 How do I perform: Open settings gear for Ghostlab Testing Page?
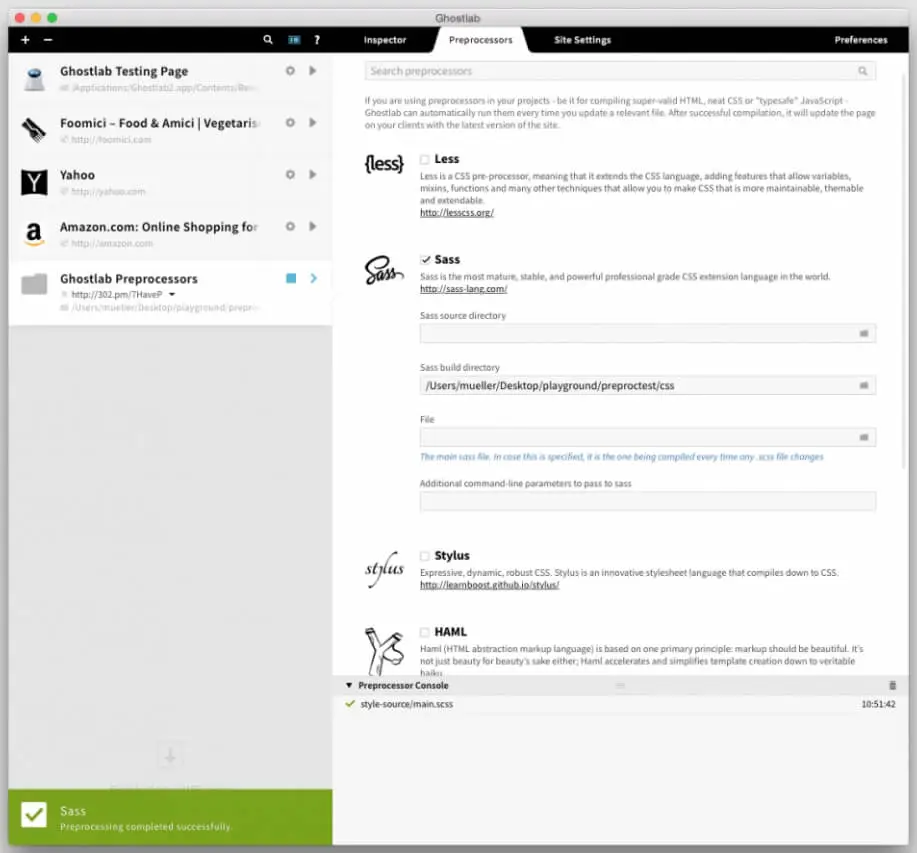tap(290, 71)
